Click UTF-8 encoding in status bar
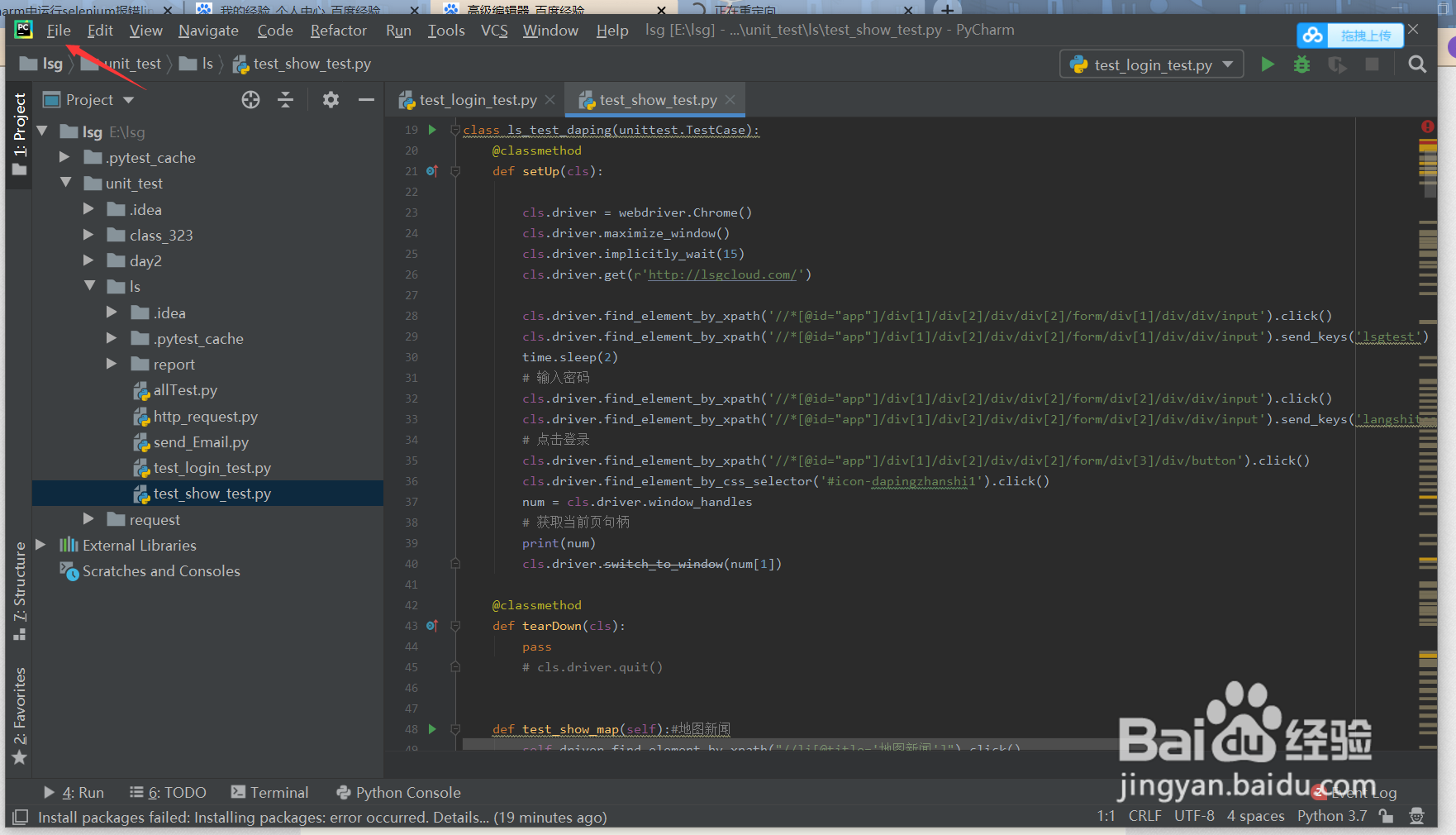1456x835 pixels. (x=1194, y=816)
